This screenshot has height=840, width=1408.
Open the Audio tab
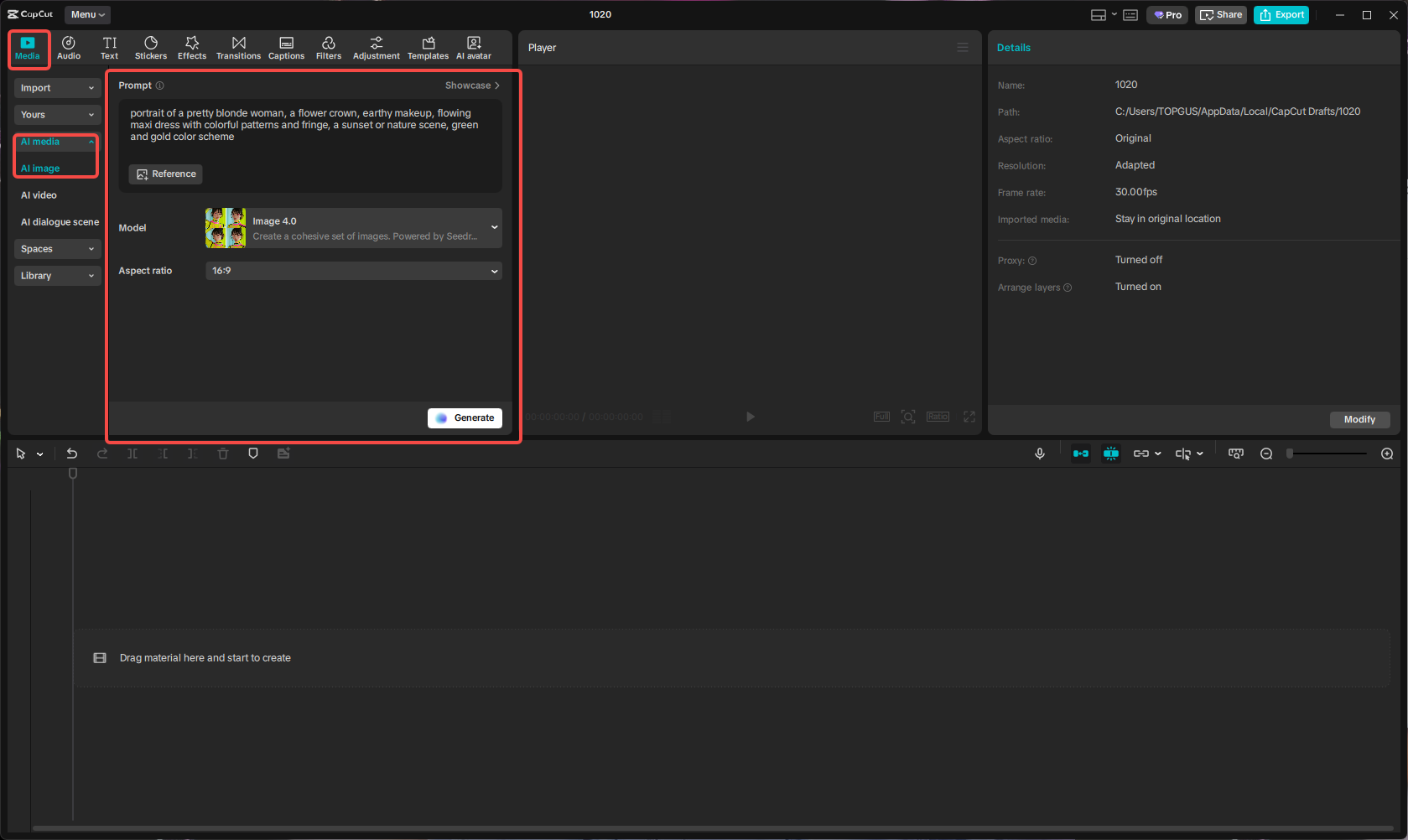pyautogui.click(x=69, y=48)
